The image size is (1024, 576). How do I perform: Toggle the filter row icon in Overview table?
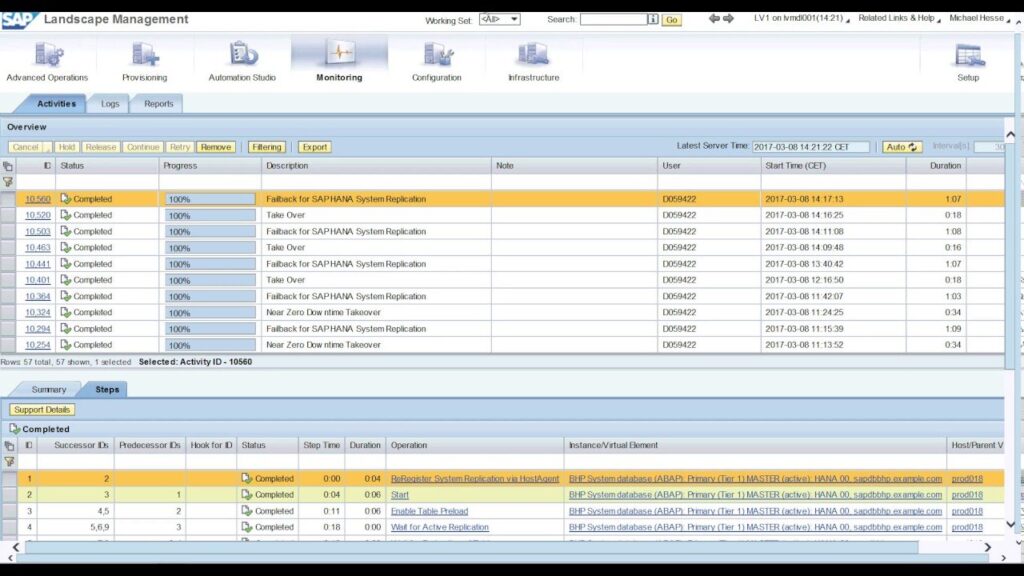click(8, 181)
